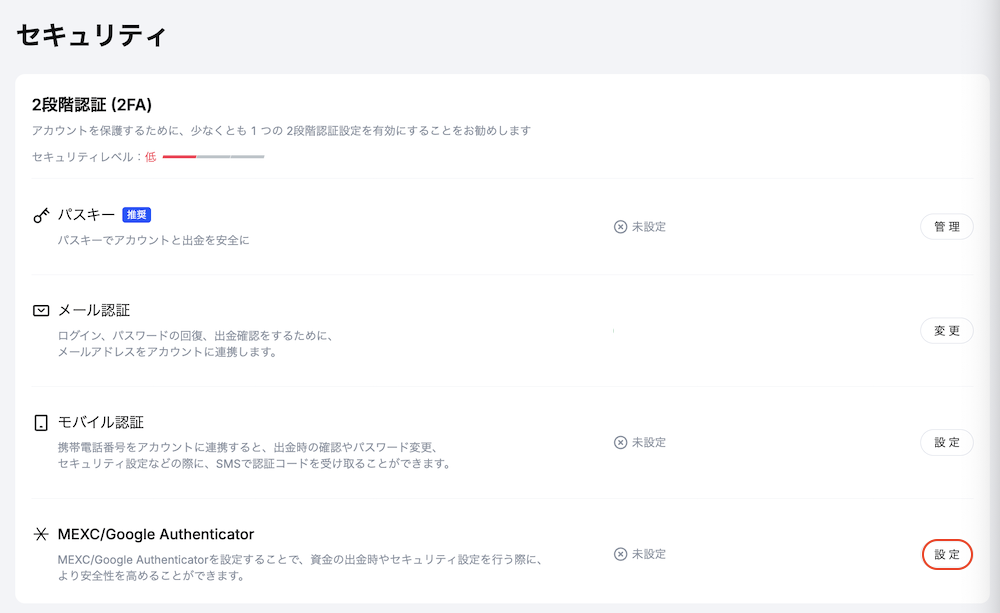Click the Authenticator row's 未設定 status icon
Viewport: 1000px width, 613px height.
[x=620, y=554]
